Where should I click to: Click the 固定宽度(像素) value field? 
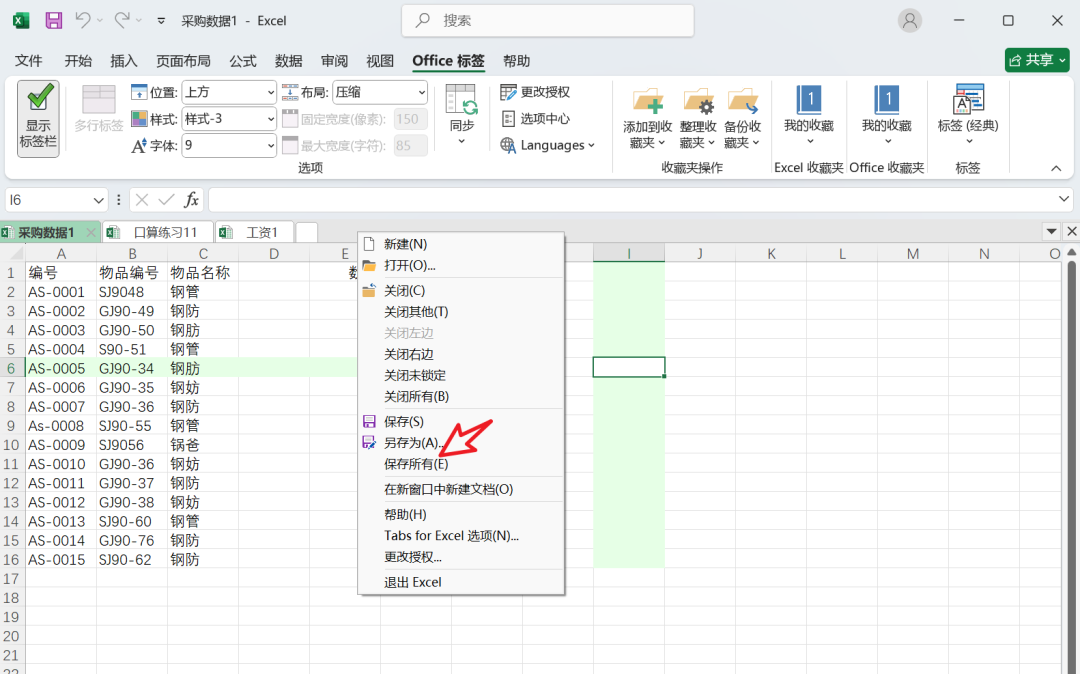[411, 119]
